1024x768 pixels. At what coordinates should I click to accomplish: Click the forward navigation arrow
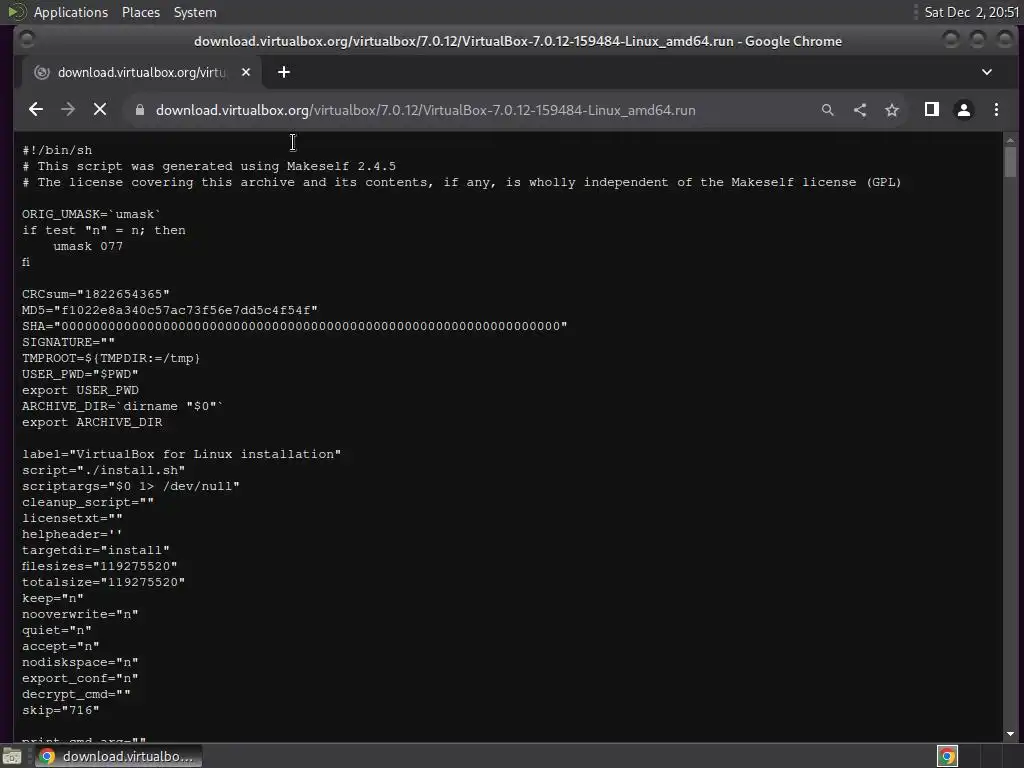[68, 110]
